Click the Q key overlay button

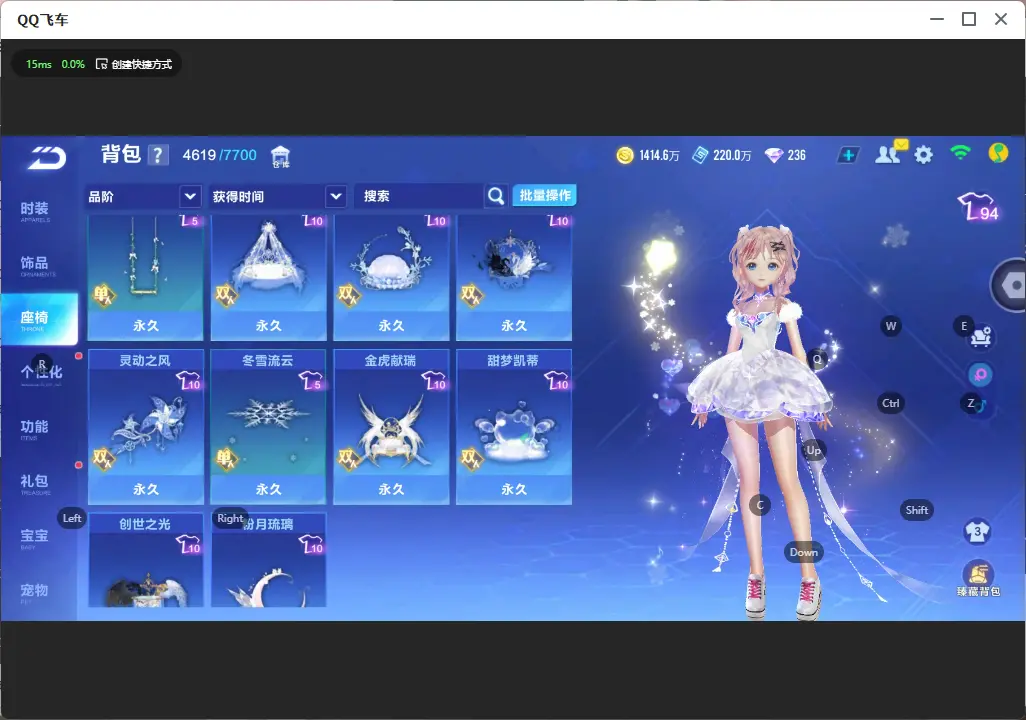(x=817, y=358)
